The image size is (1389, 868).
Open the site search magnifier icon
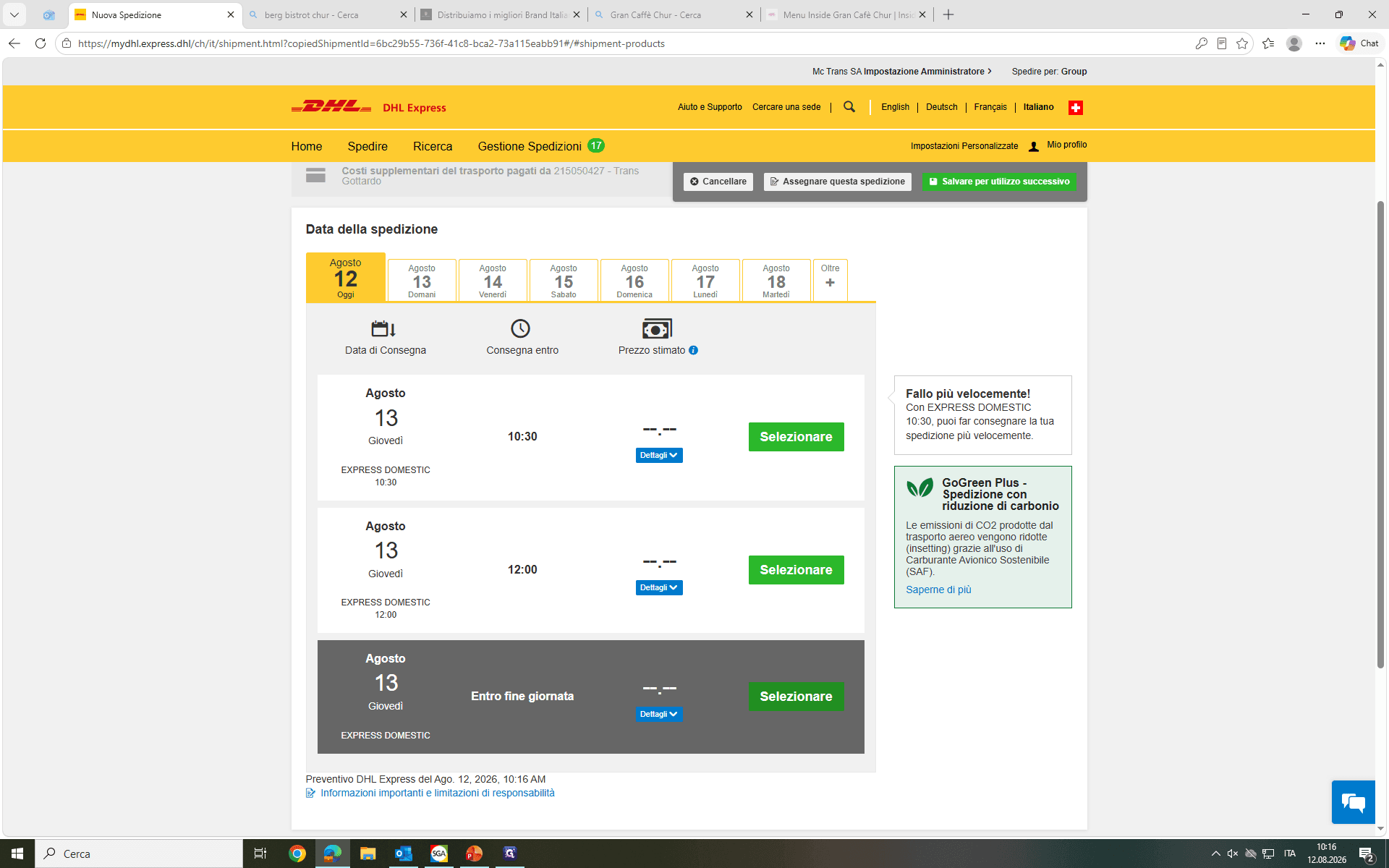point(849,107)
